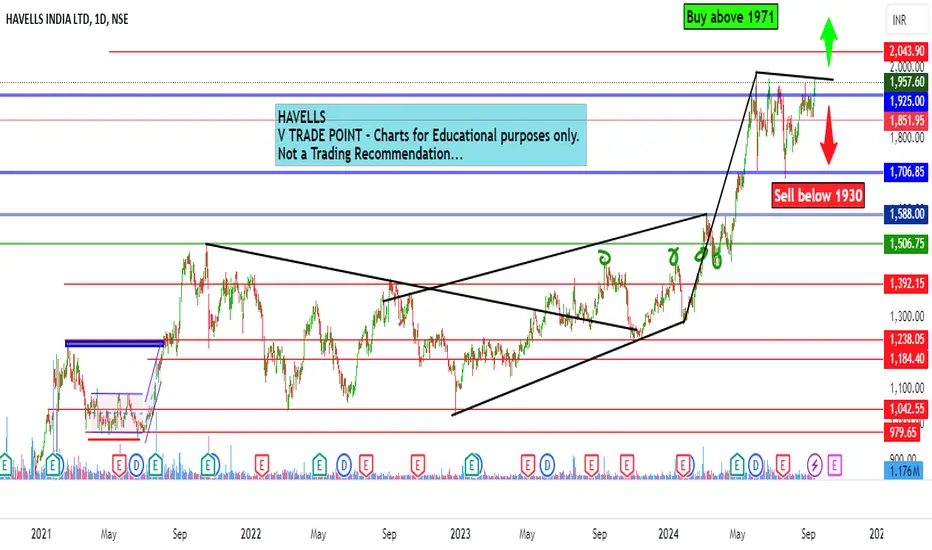The height and width of the screenshot is (550, 932).
Task: Click the 1.176M volume label
Action: tap(905, 472)
